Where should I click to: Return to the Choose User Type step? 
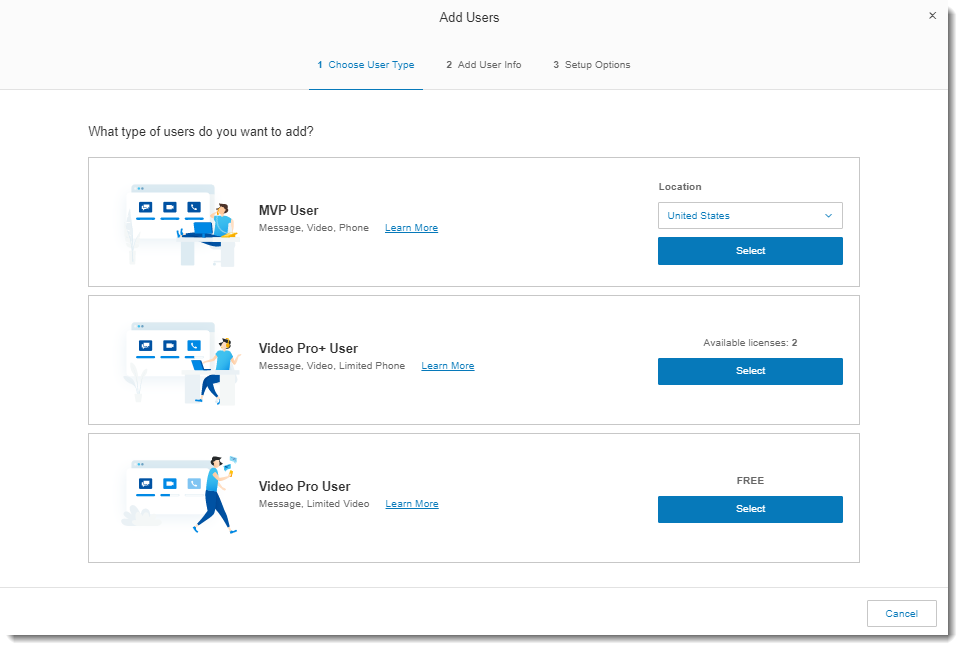coord(365,64)
